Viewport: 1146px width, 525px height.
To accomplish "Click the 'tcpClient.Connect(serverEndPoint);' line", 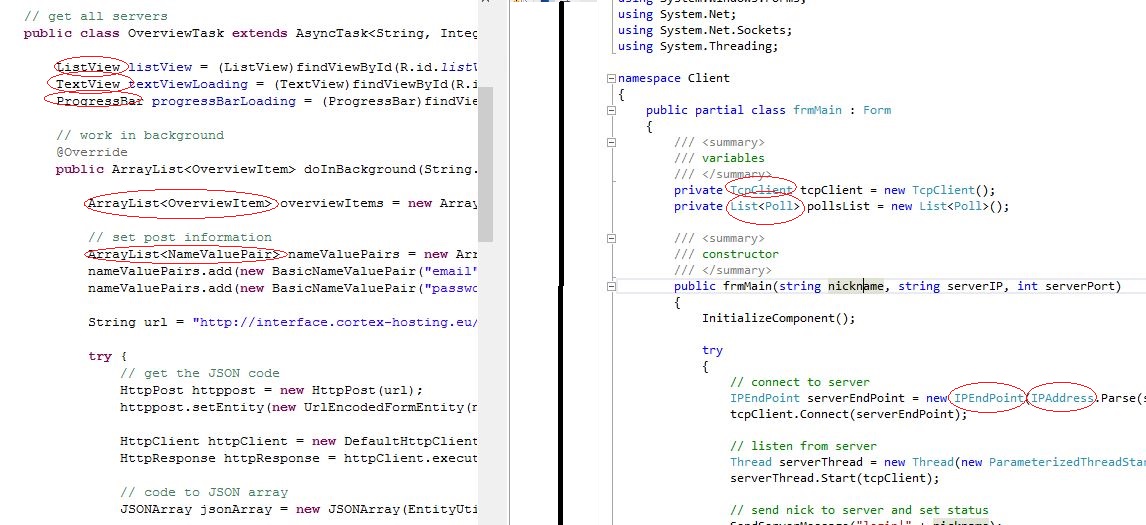I will [849, 415].
